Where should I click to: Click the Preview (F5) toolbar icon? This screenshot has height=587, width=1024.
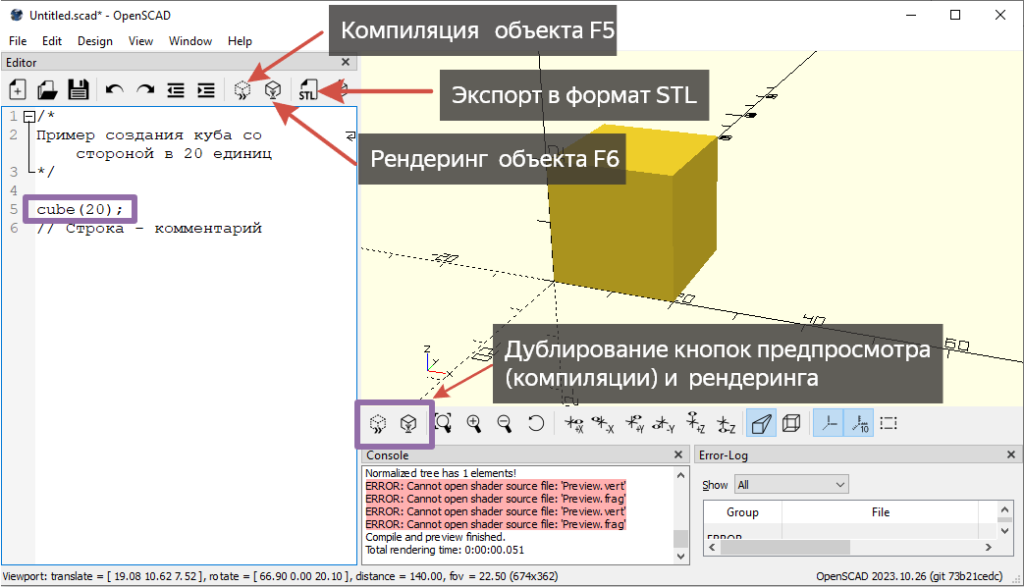(x=241, y=89)
